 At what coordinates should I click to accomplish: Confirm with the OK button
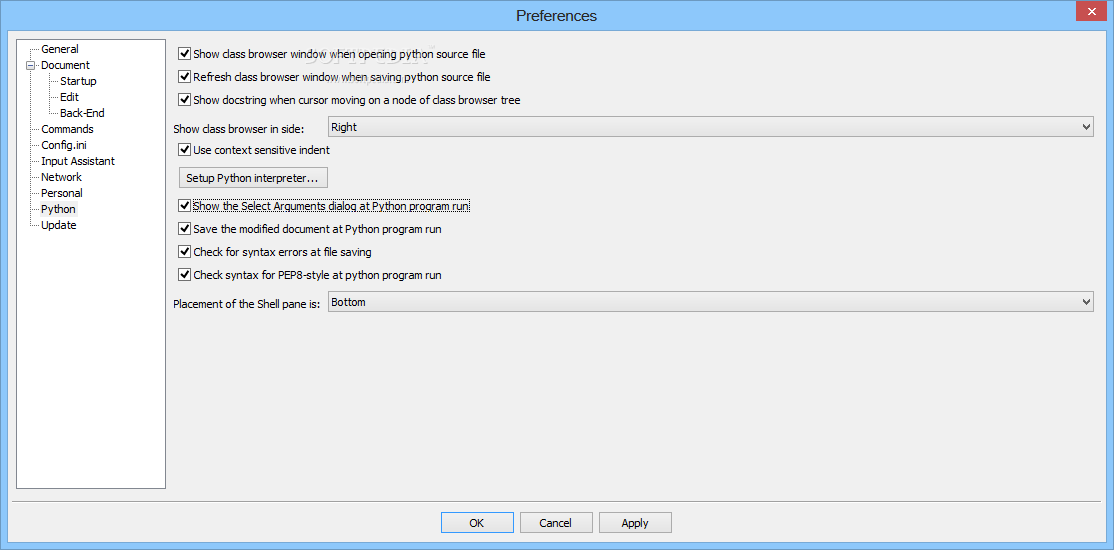[x=477, y=523]
